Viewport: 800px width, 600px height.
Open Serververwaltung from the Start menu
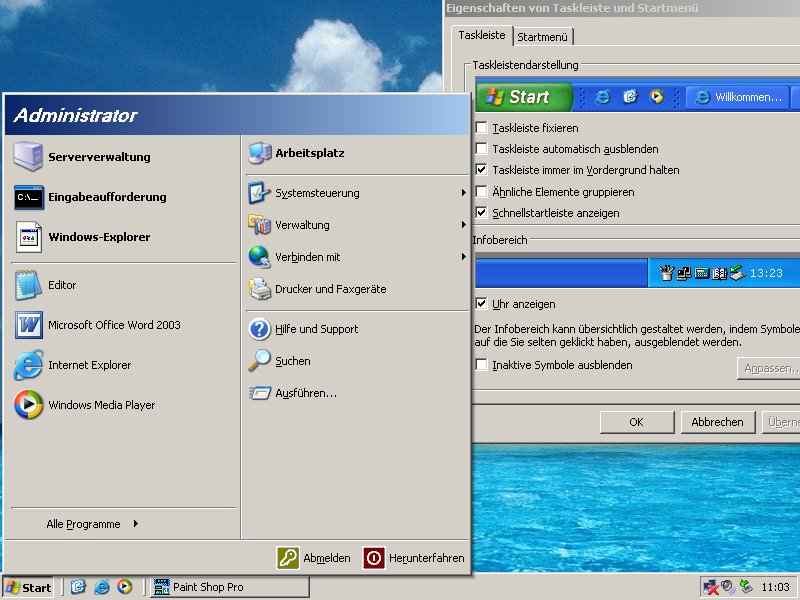coord(98,157)
